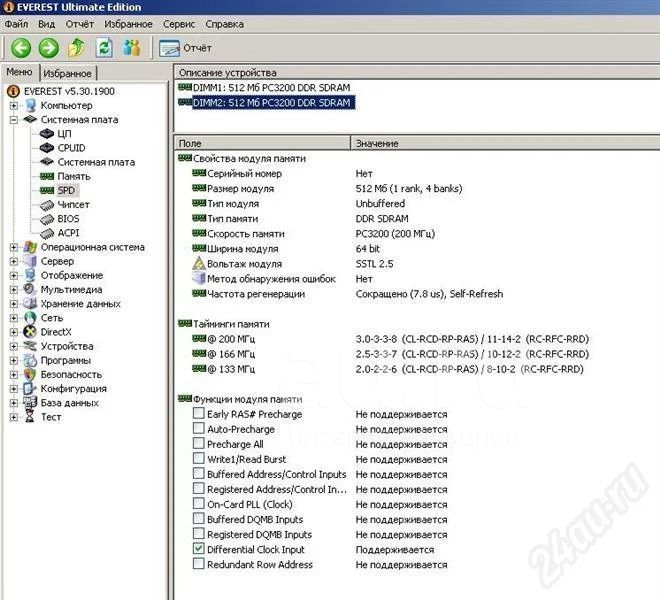
Task: Toggle Precharge All checkbox
Action: click(x=198, y=443)
